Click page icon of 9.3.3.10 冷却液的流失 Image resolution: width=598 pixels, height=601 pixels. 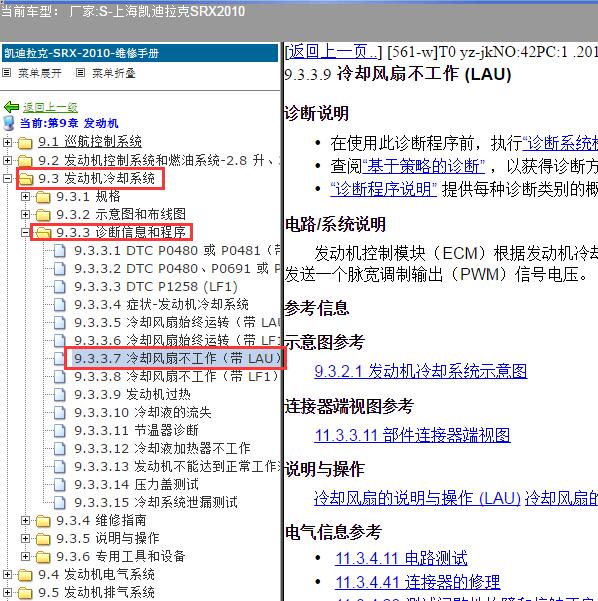point(59,412)
